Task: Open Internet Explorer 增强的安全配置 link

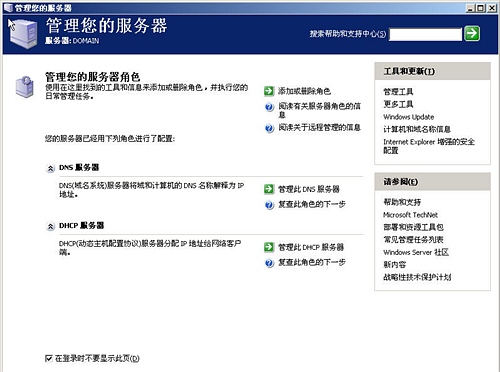Action: (x=429, y=146)
